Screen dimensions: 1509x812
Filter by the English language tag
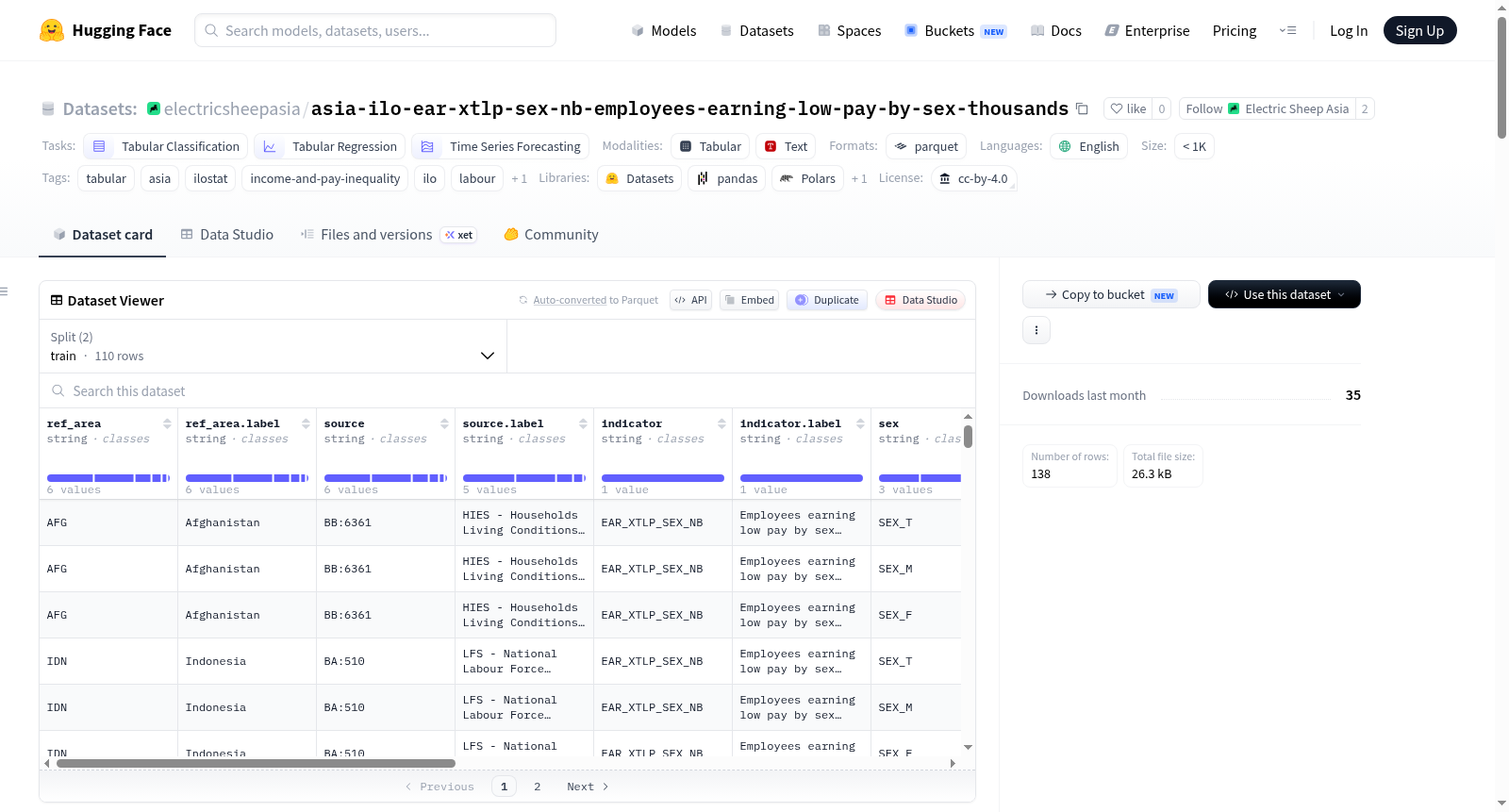(x=1088, y=146)
